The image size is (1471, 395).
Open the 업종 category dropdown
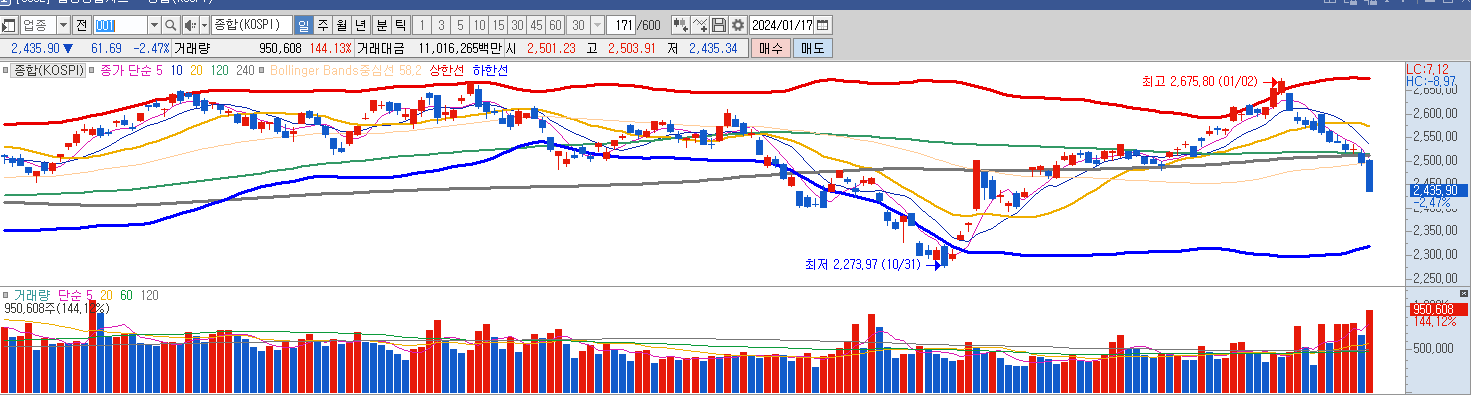pyautogui.click(x=64, y=25)
